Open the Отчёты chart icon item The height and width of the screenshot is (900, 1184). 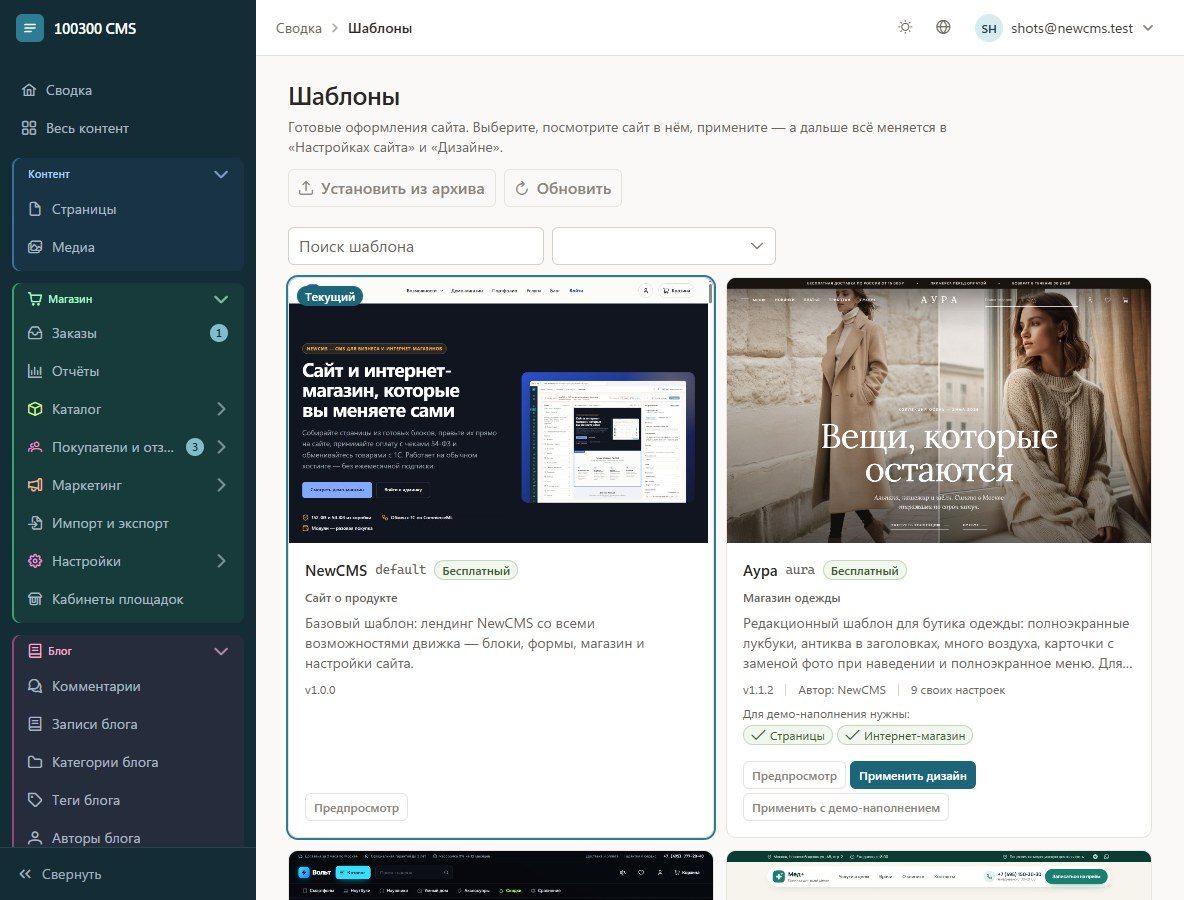pyautogui.click(x=35, y=371)
